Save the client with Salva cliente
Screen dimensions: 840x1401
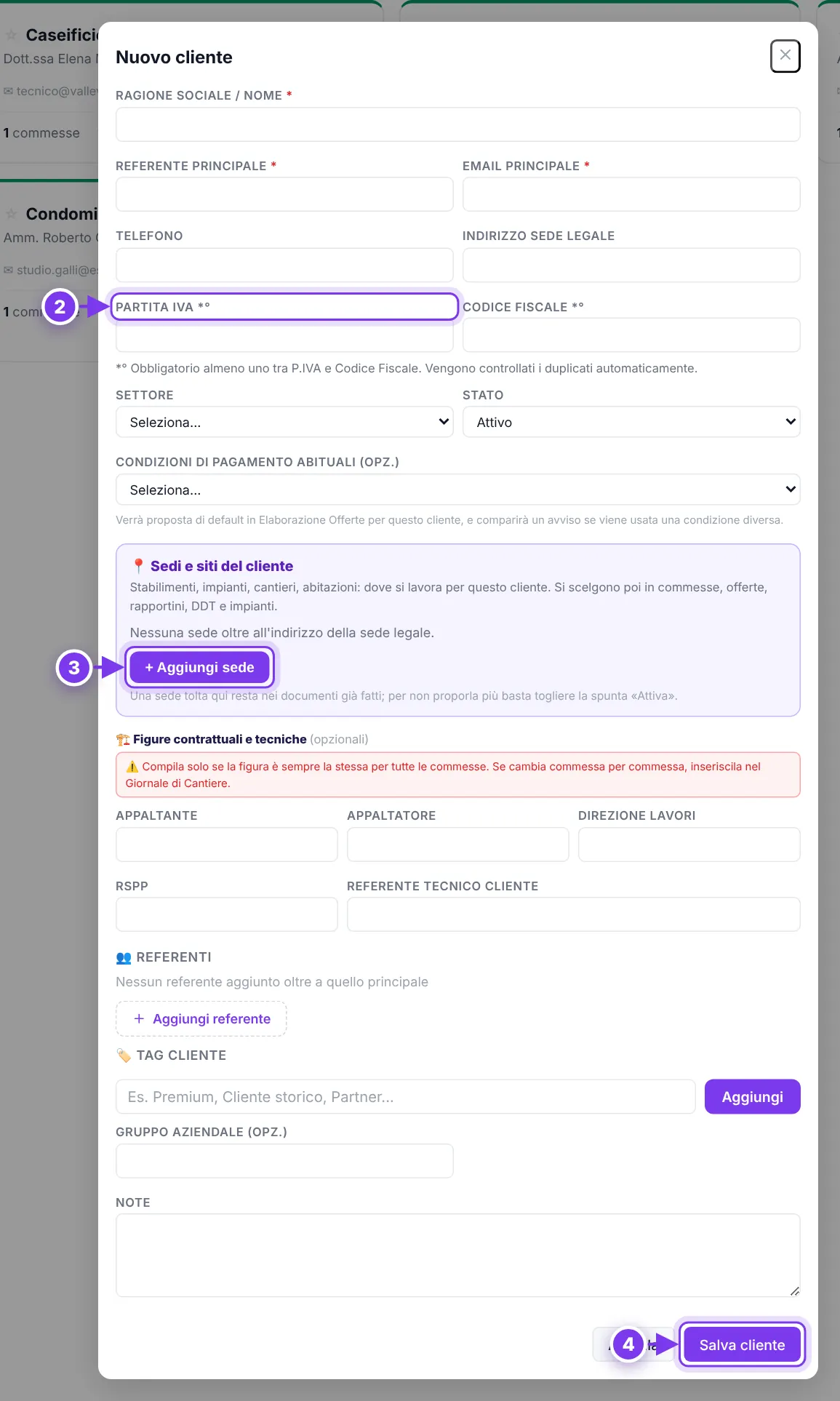[742, 1345]
